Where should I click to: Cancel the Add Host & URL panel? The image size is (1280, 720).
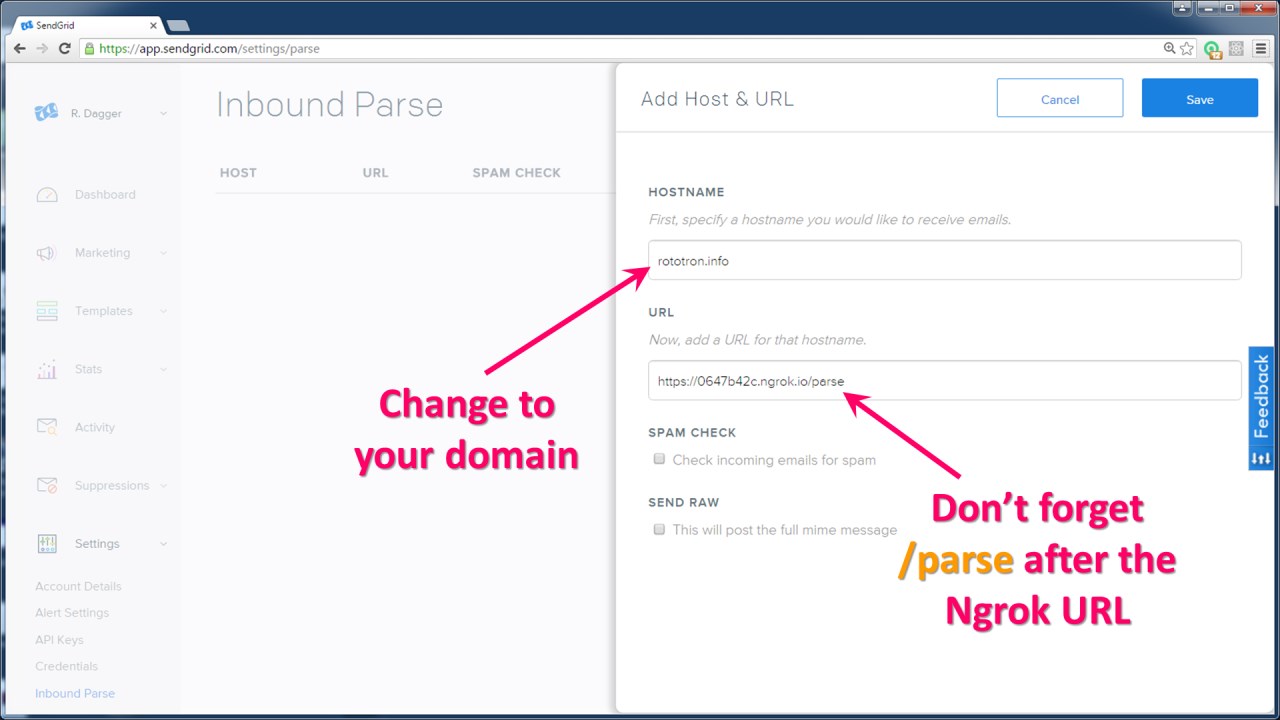coord(1060,99)
